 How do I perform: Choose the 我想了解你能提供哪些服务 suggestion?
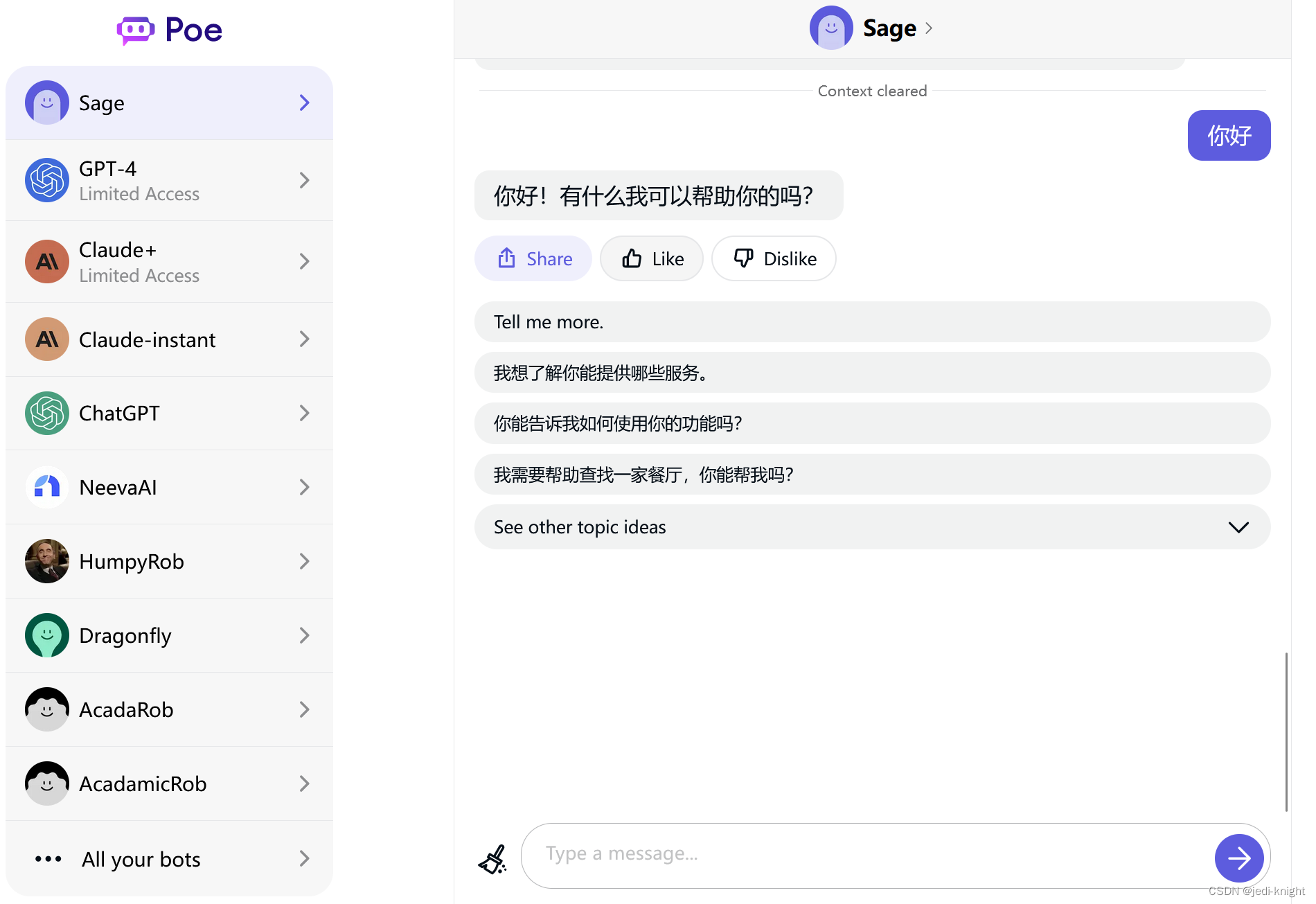[872, 373]
